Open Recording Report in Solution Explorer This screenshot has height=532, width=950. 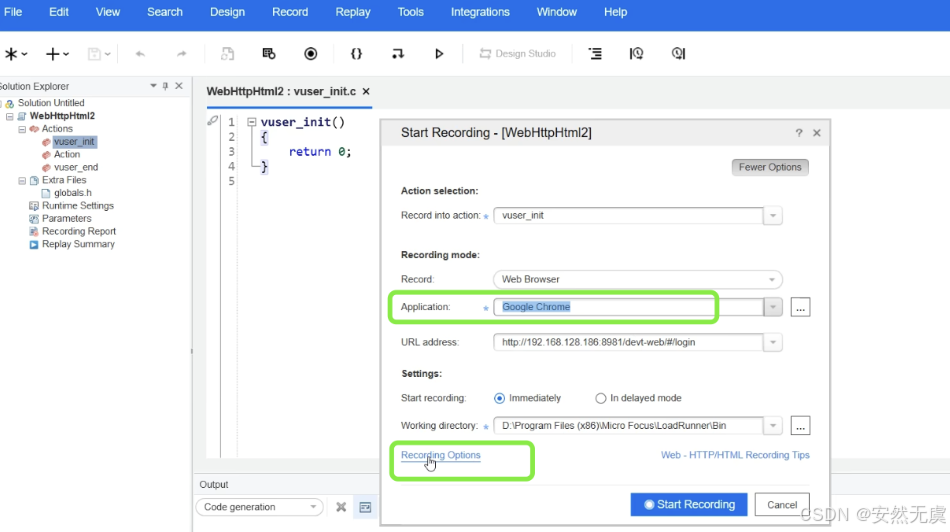point(79,231)
